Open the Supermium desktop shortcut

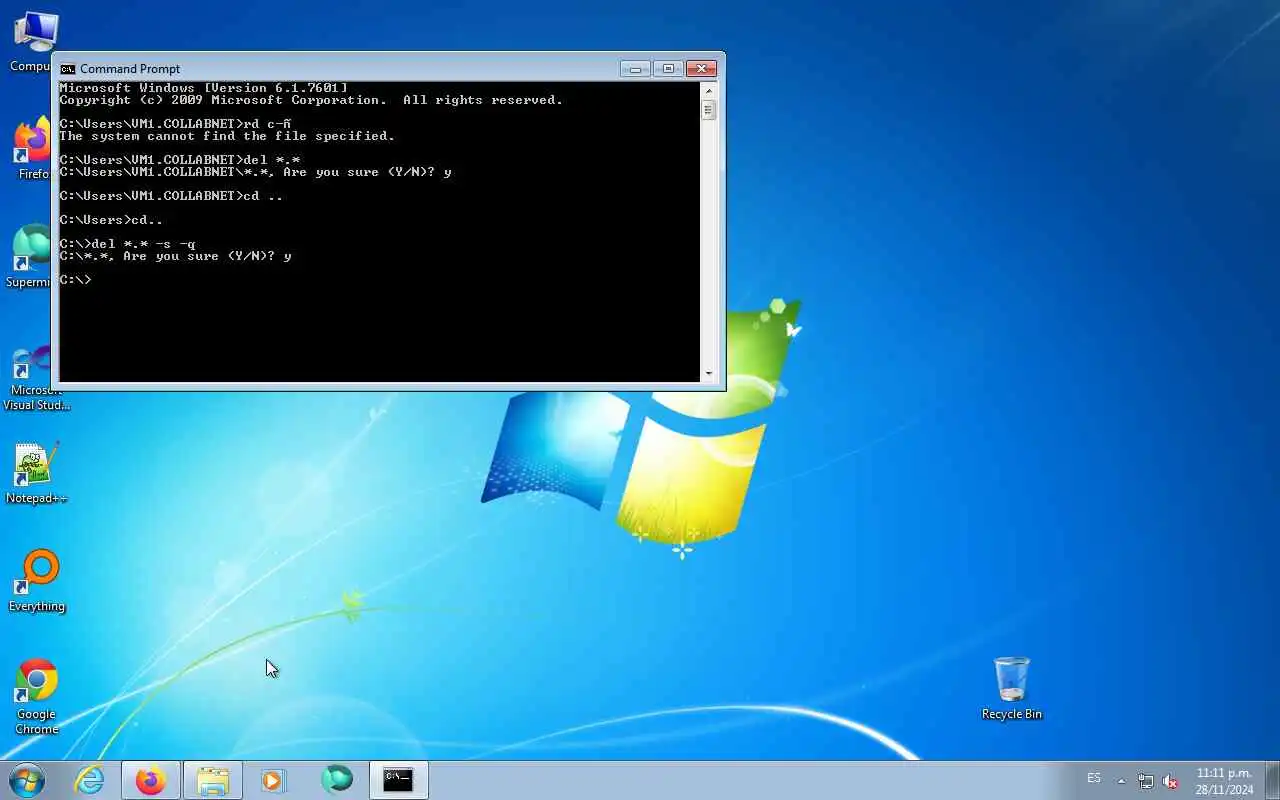pos(30,256)
